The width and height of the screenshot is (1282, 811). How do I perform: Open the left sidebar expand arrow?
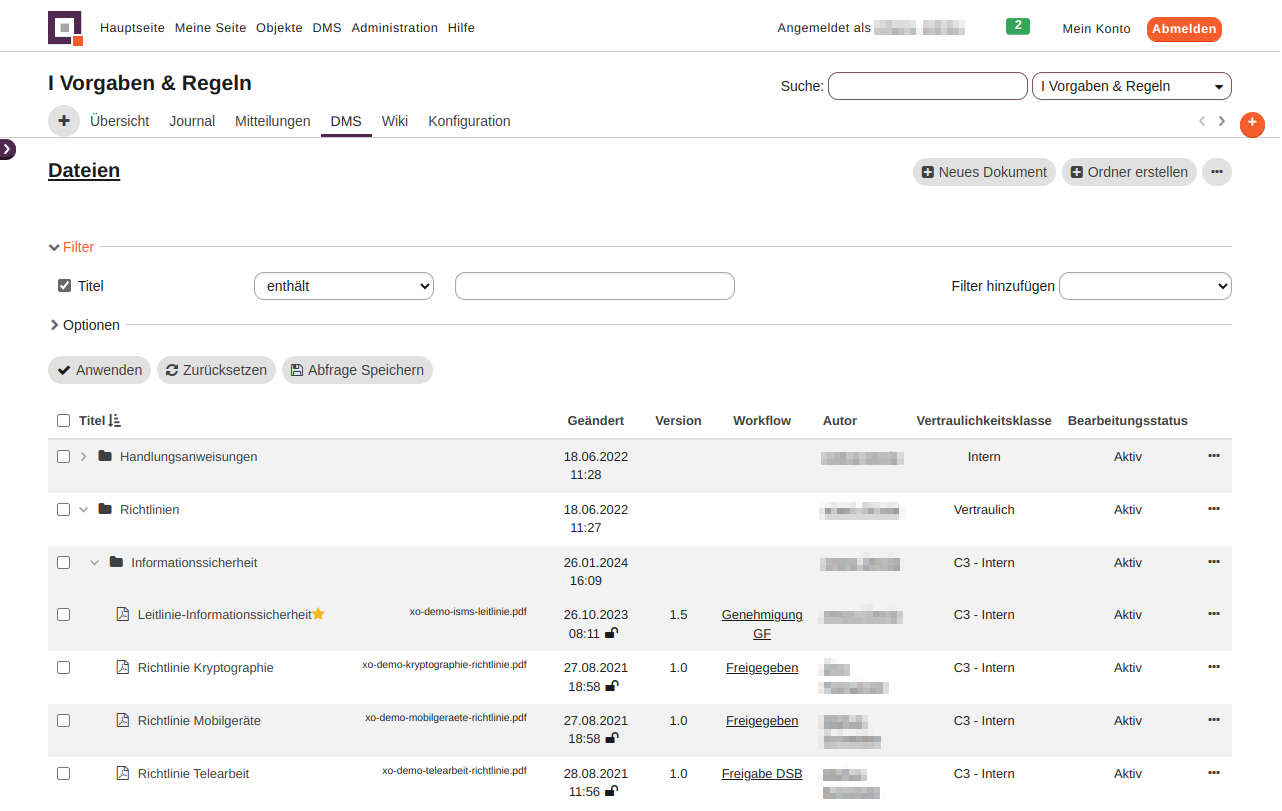tap(7, 149)
